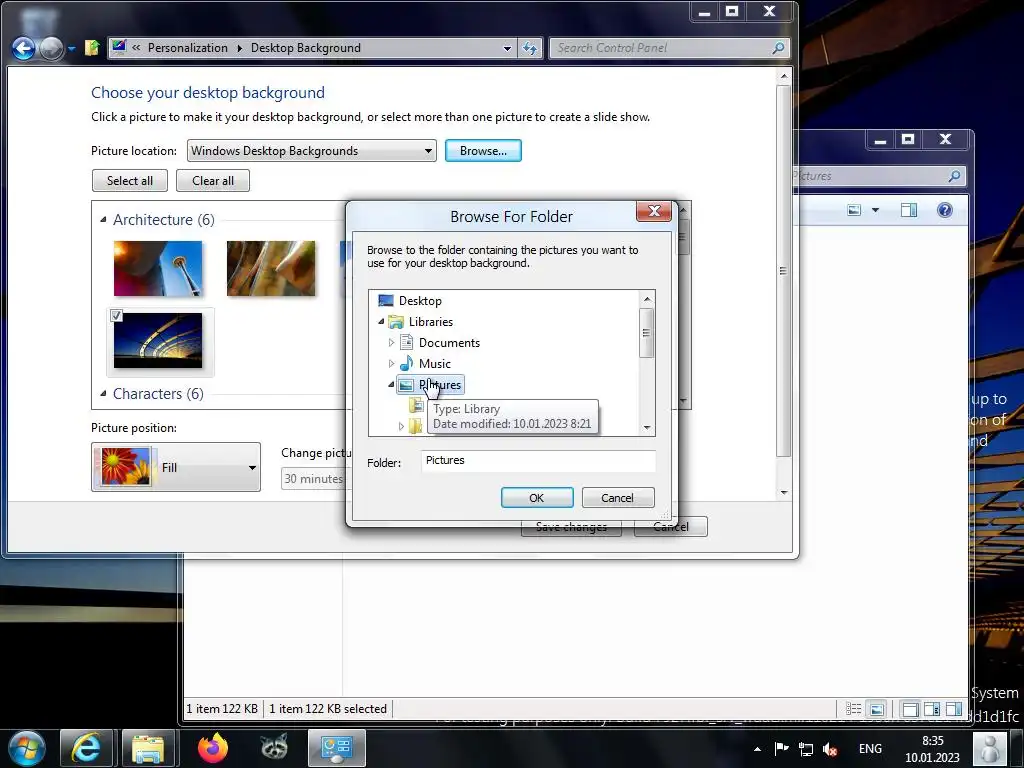
Task: Open the raccoon app on taskbar
Action: pos(274,748)
